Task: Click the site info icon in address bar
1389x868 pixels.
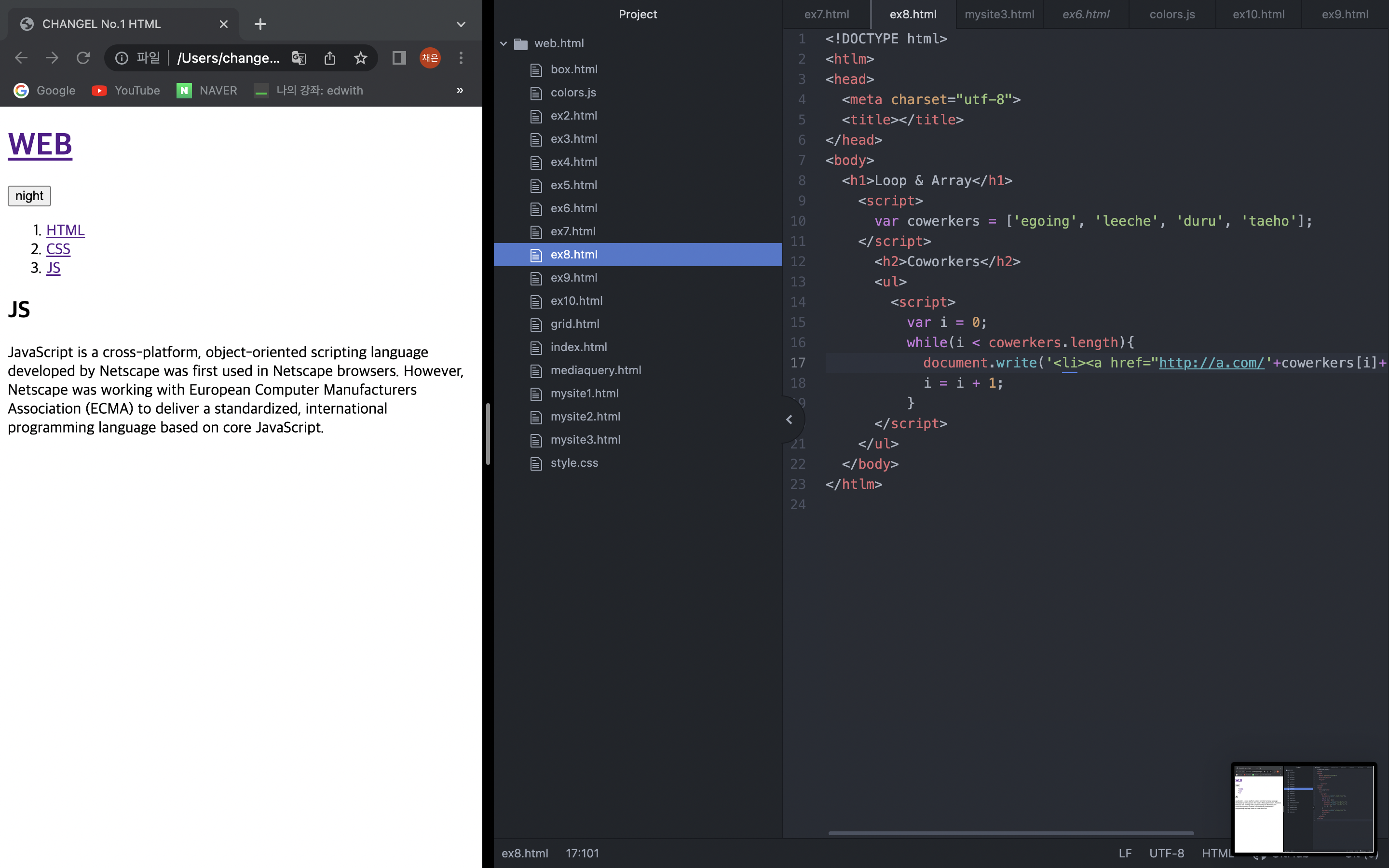Action: click(x=122, y=58)
